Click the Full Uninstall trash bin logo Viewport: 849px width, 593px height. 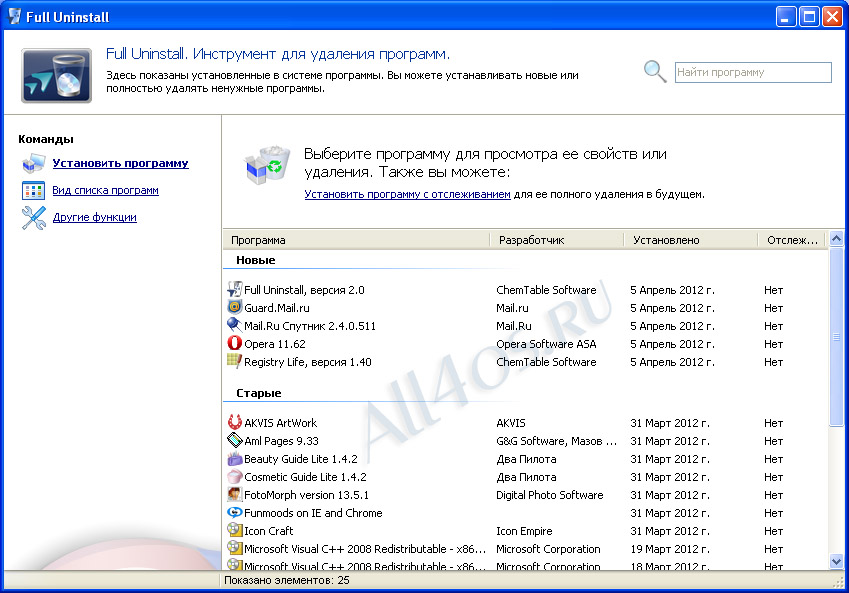click(x=56, y=75)
